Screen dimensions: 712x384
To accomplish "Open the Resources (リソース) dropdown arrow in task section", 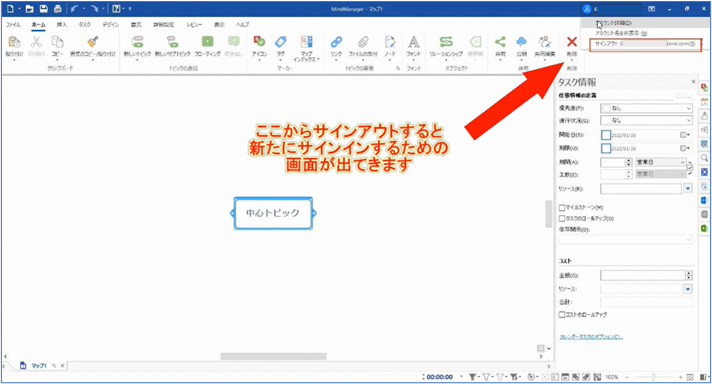I will [688, 188].
